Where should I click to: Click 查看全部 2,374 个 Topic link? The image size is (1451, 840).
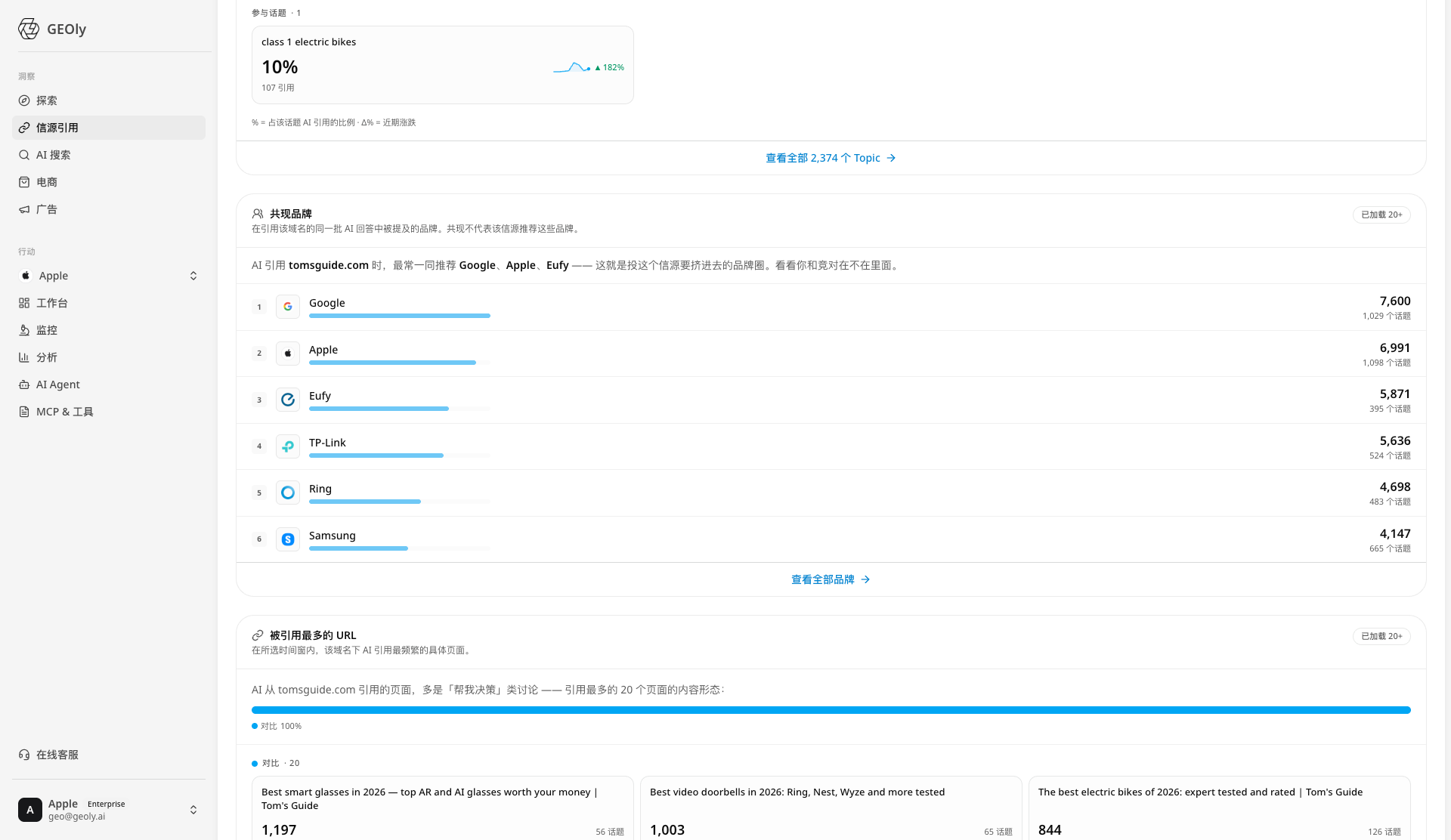click(831, 158)
